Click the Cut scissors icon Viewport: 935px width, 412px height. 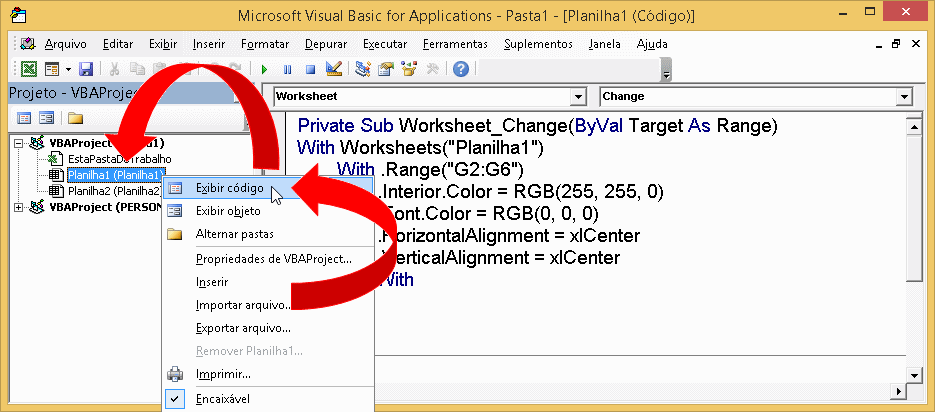point(114,69)
